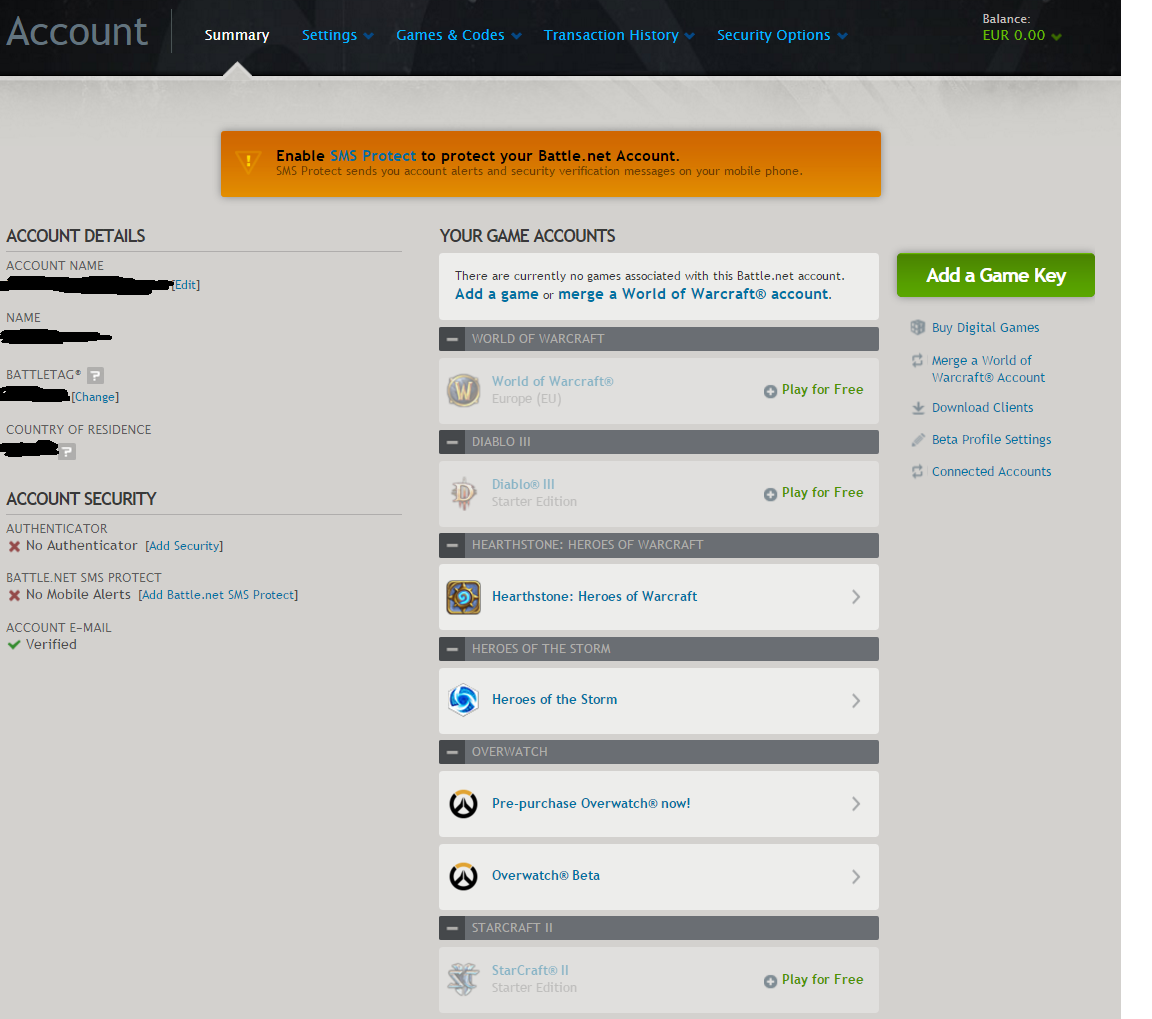Click the StarCraft II game icon
This screenshot has height=1019, width=1152.
pyautogui.click(x=464, y=979)
